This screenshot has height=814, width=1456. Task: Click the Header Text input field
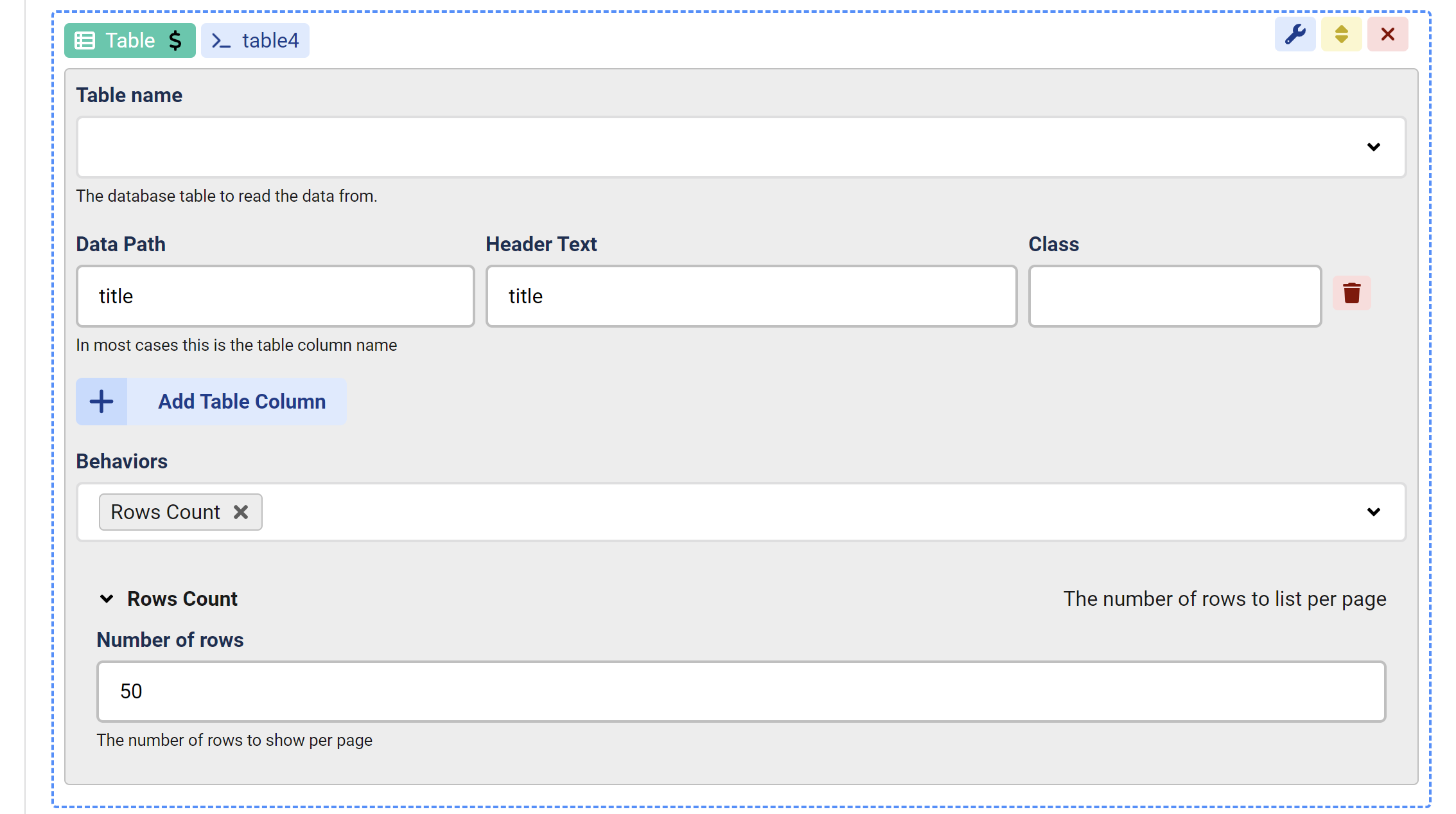(x=751, y=296)
